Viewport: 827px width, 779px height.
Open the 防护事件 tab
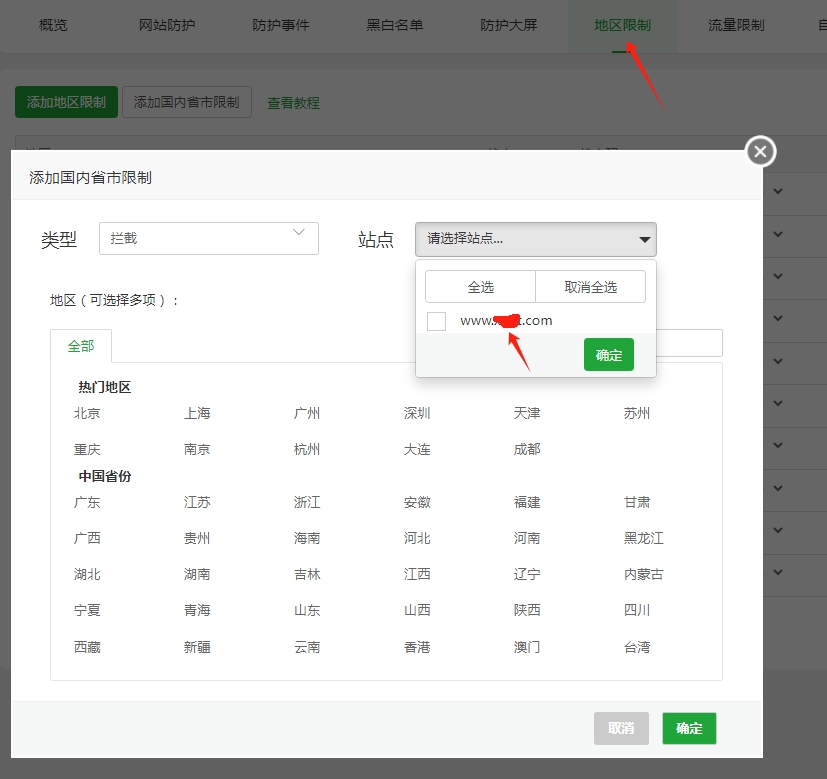tap(281, 25)
